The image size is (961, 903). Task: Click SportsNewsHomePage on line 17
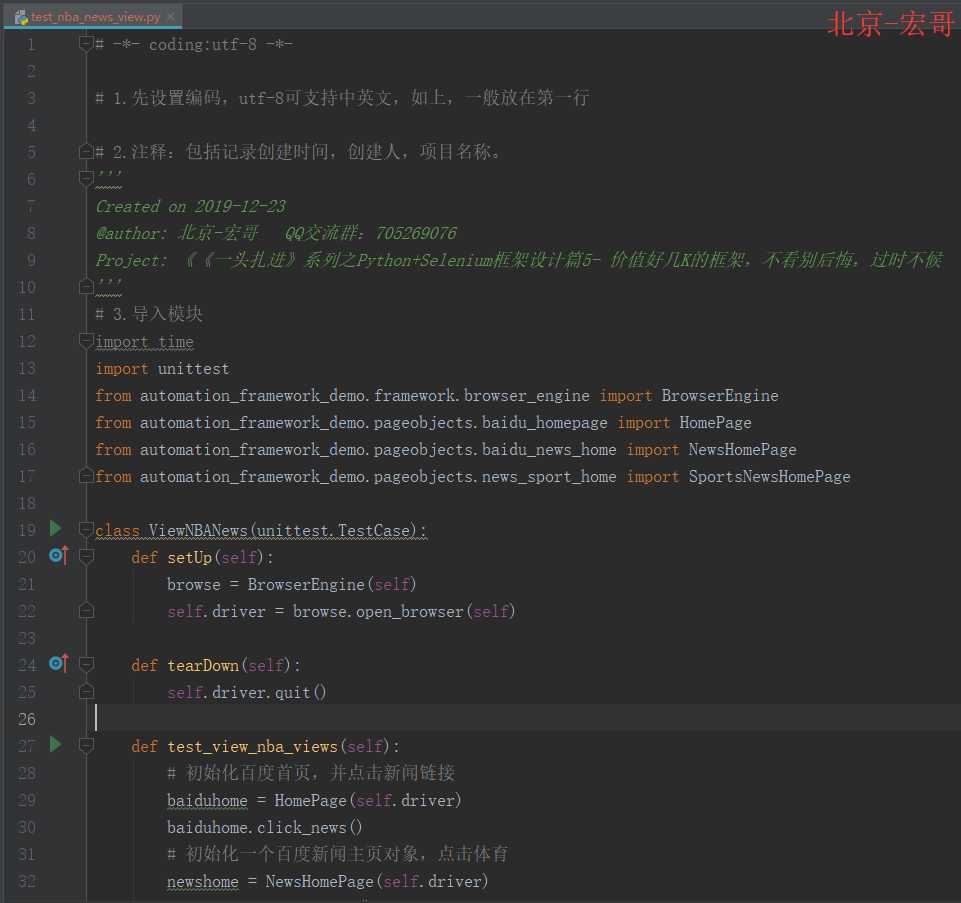click(769, 476)
